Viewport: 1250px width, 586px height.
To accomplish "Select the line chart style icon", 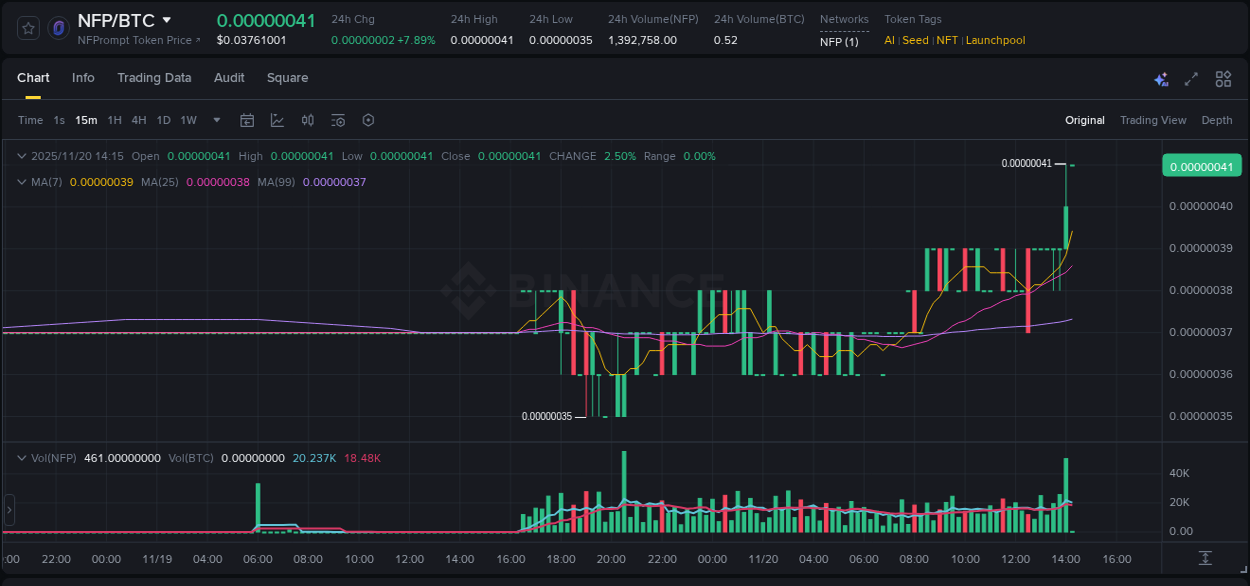I will coord(277,120).
